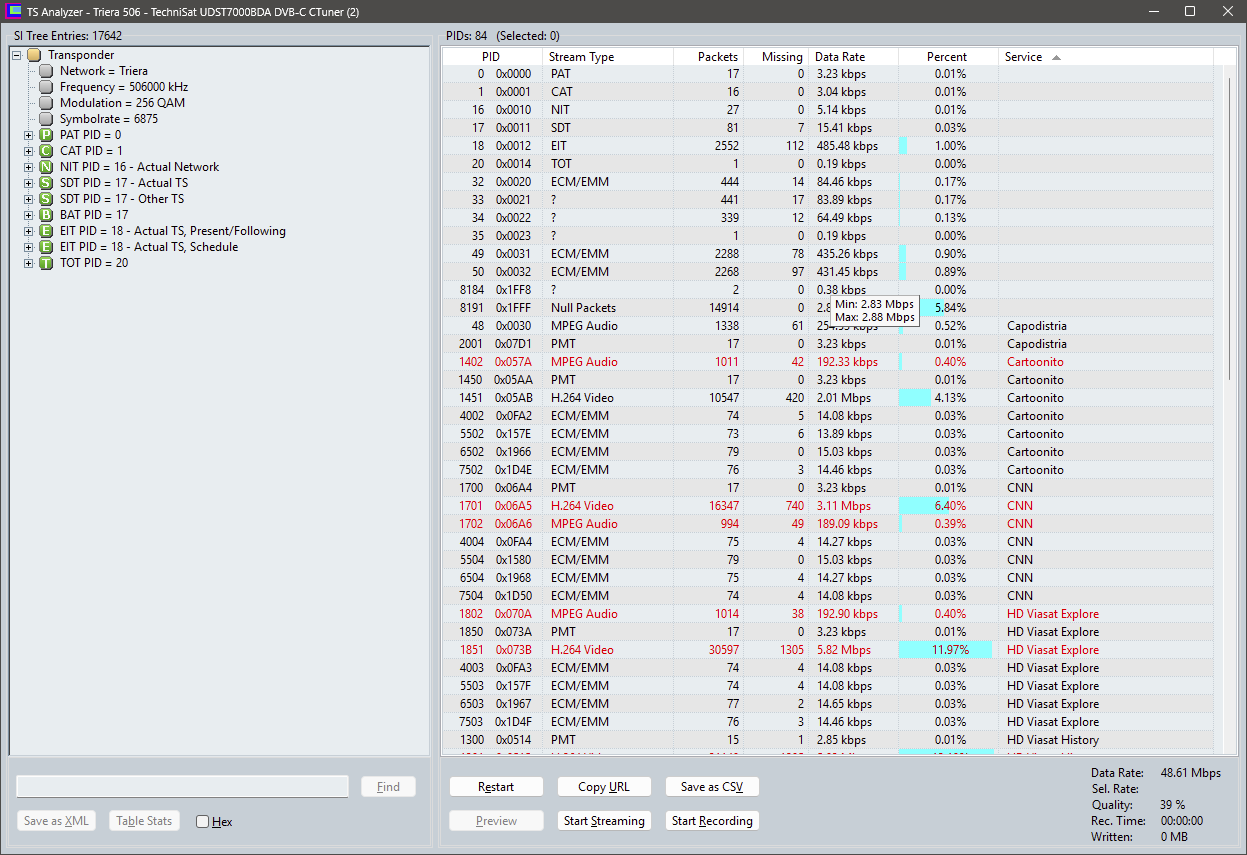Click the S icon for SDT Actual TS
Screen dimensions: 1247x855
click(46, 183)
